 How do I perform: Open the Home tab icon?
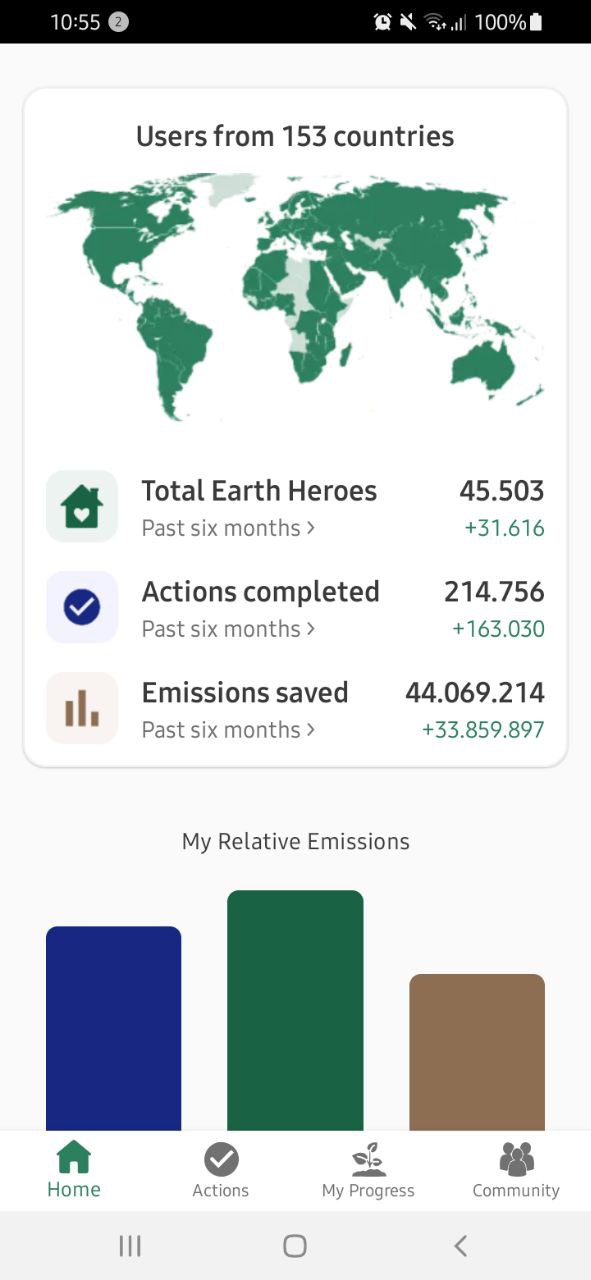[74, 1158]
